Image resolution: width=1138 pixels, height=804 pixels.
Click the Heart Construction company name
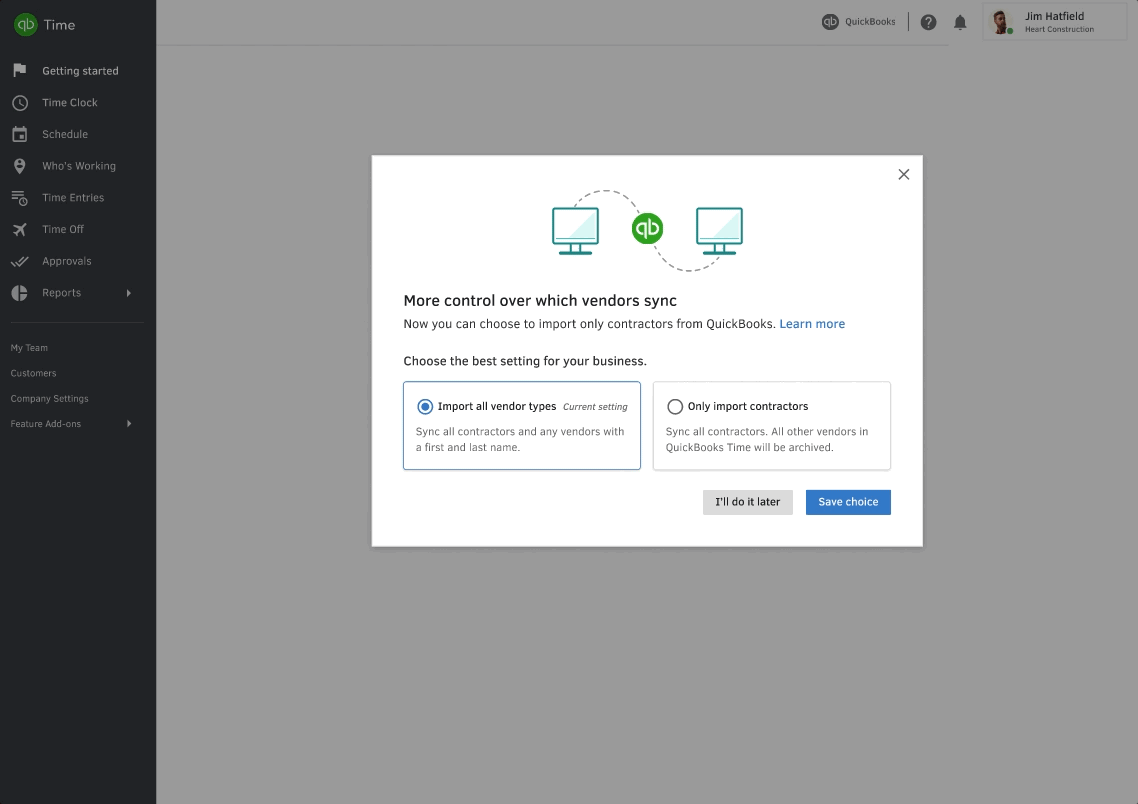1059,30
